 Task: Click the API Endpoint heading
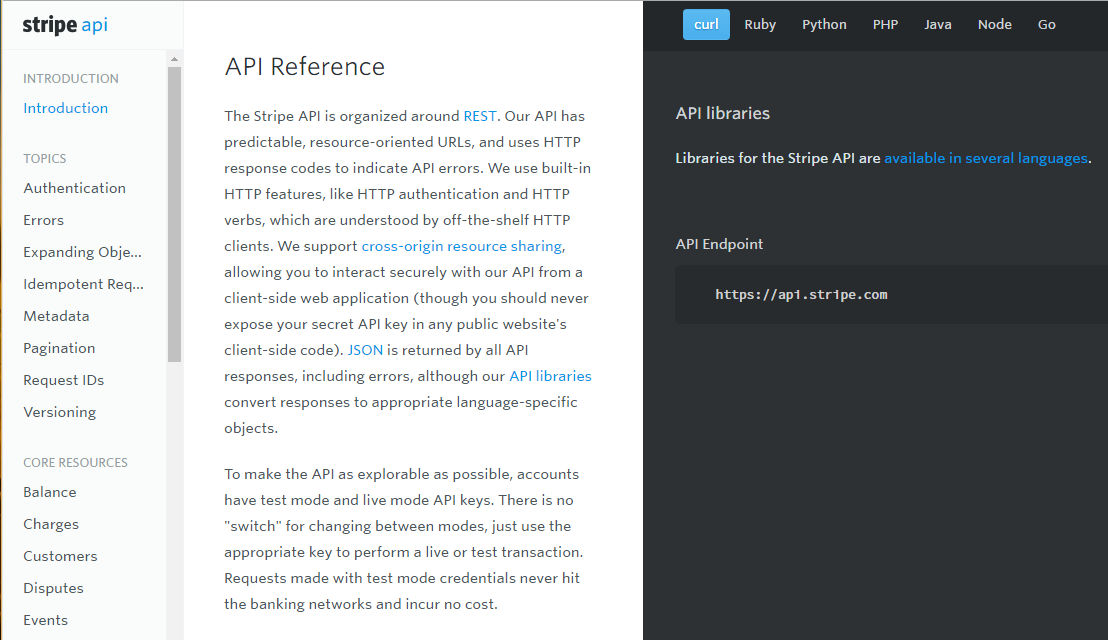pyautogui.click(x=719, y=244)
